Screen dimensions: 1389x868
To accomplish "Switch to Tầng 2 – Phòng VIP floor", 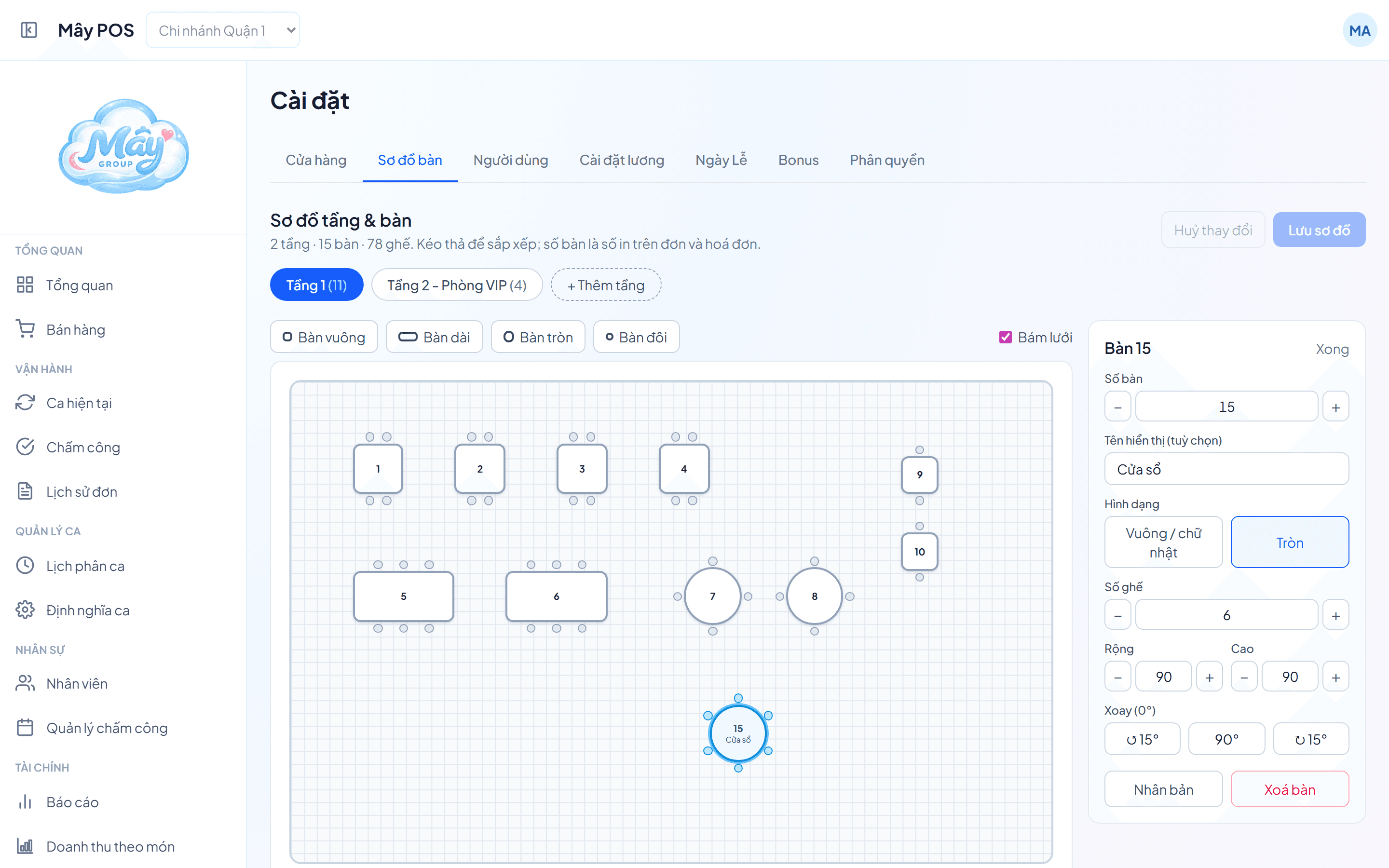I will [x=457, y=285].
